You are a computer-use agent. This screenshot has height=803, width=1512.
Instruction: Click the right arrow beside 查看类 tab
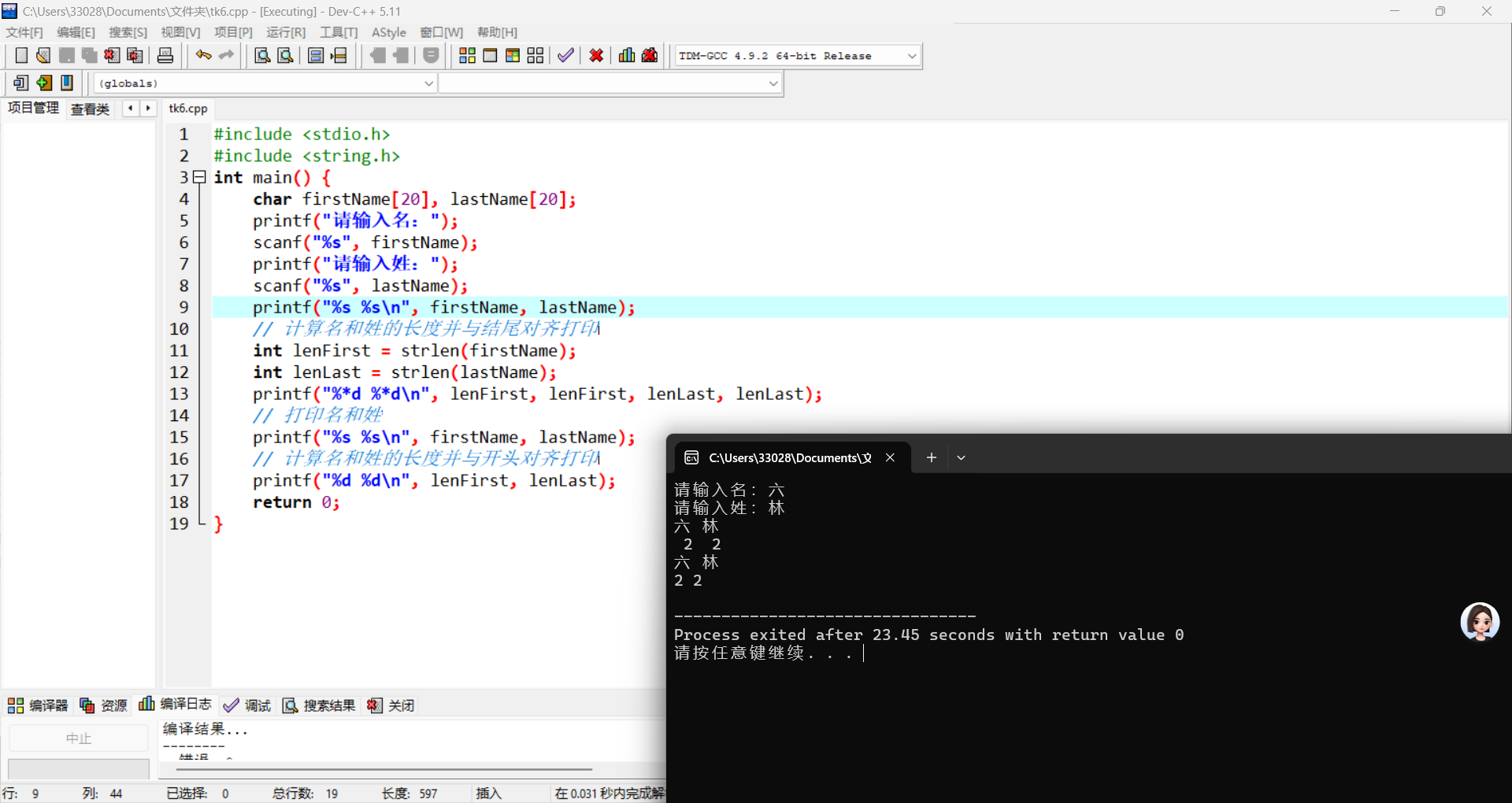click(147, 109)
